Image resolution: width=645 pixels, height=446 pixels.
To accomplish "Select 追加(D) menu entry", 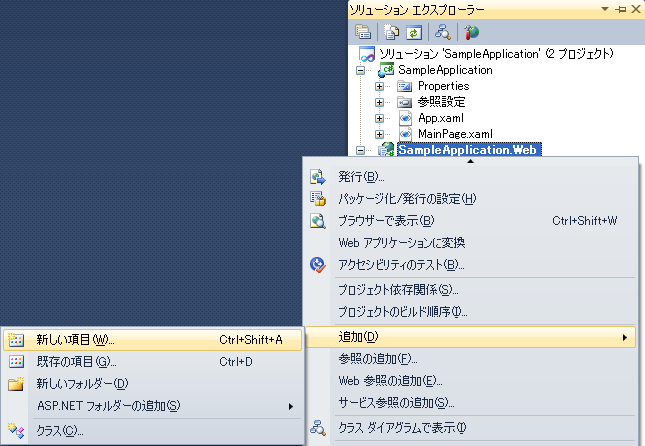I will click(x=471, y=337).
